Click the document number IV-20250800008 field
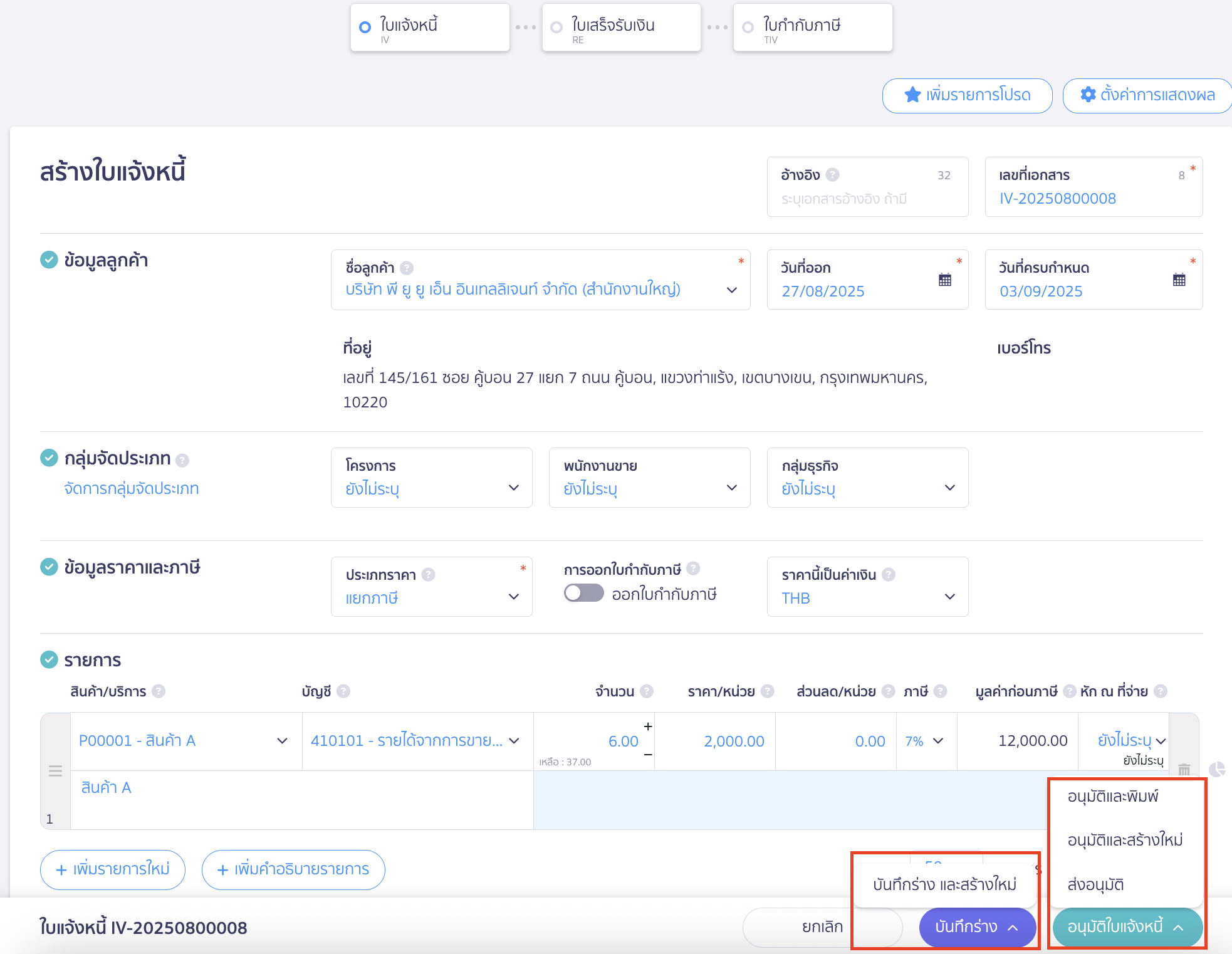 (1094, 187)
